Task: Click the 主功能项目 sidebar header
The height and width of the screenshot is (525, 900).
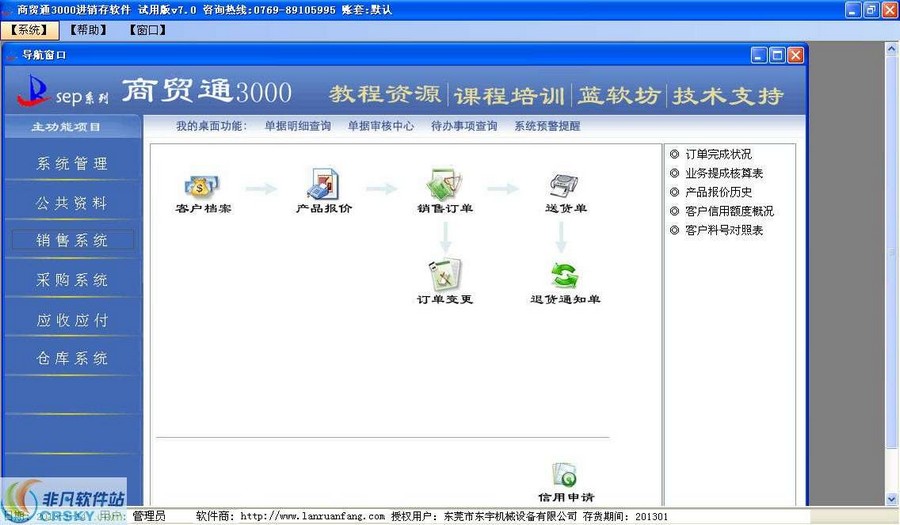Action: click(66, 127)
